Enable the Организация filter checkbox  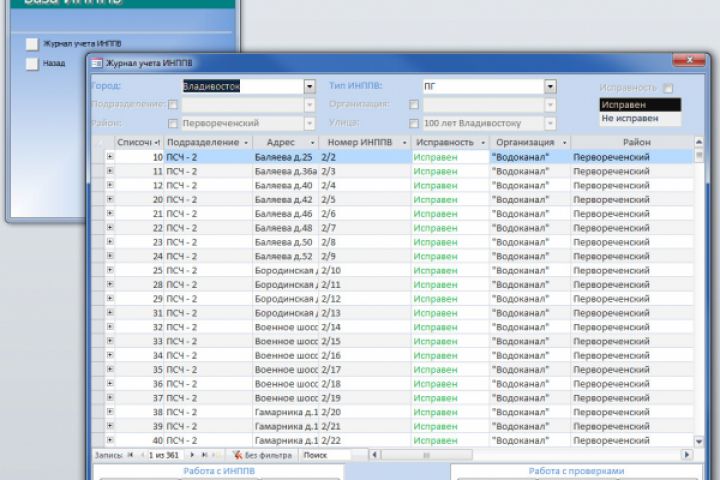[414, 105]
